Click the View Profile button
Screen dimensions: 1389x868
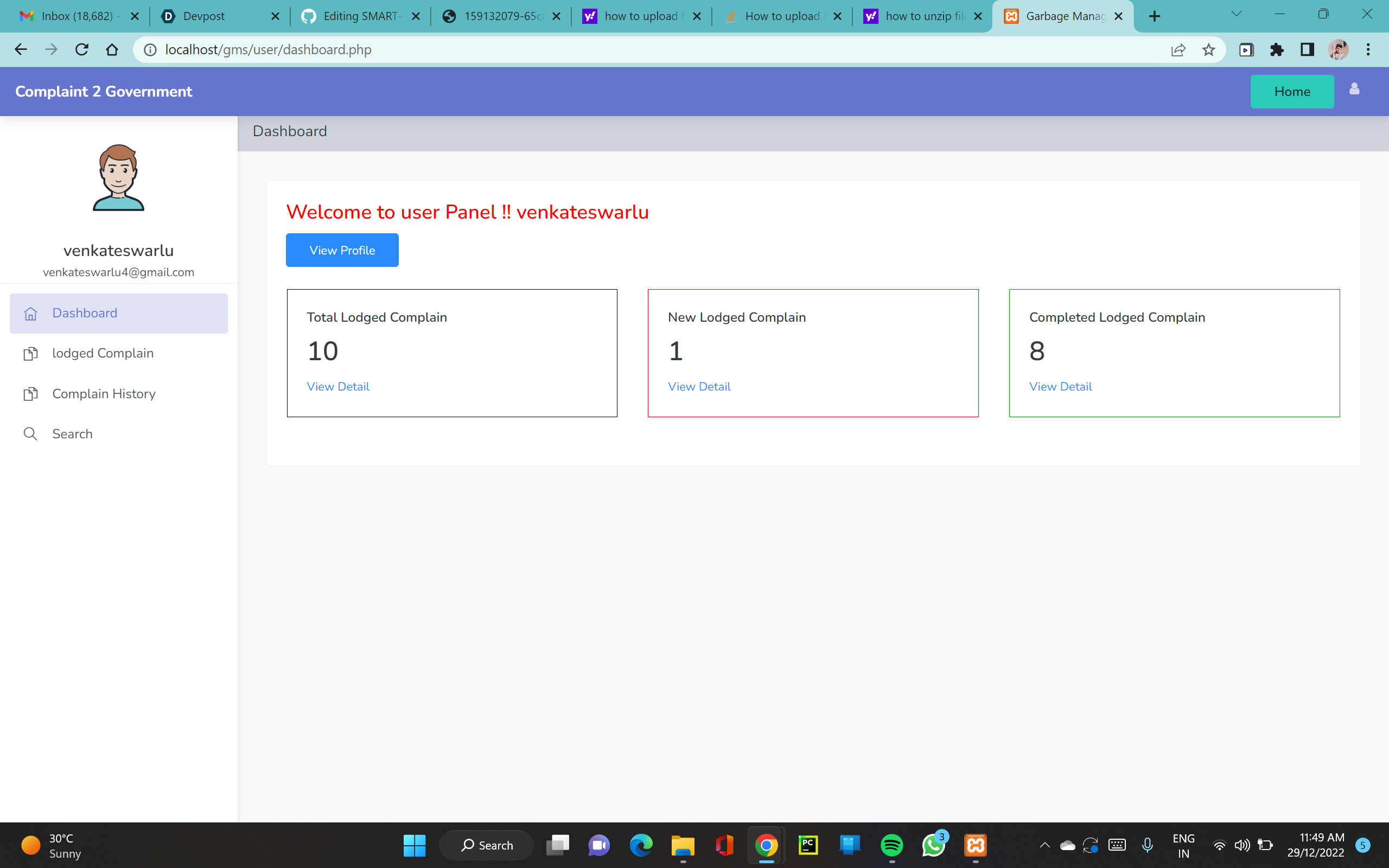(x=341, y=250)
